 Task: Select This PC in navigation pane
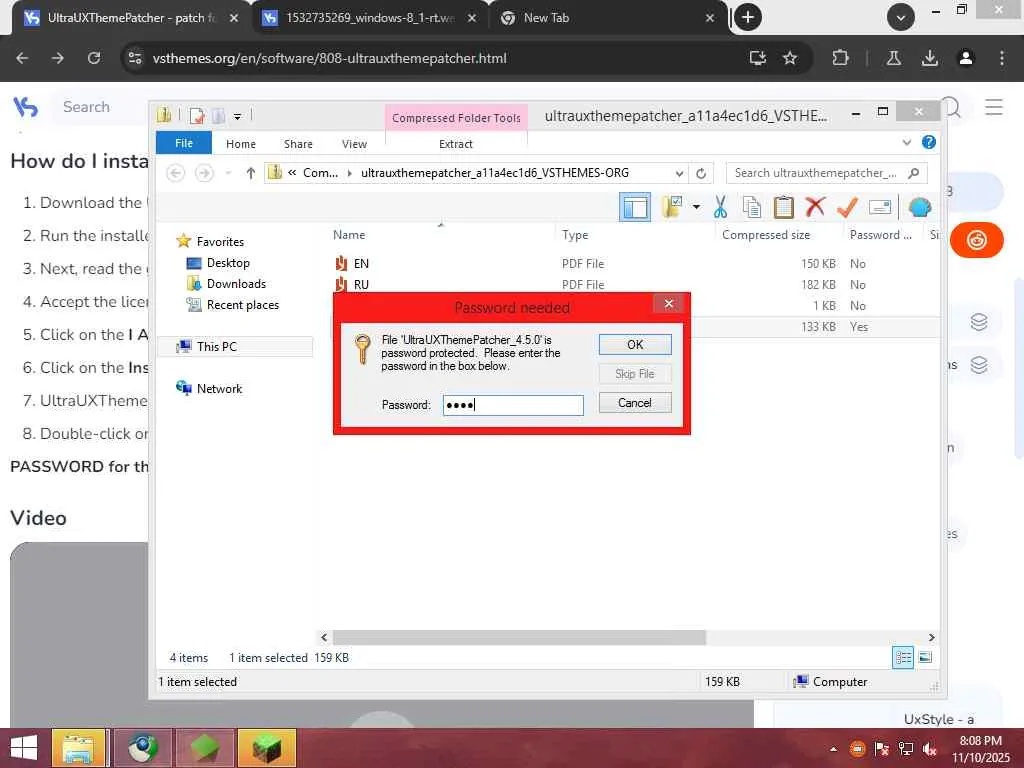(216, 346)
